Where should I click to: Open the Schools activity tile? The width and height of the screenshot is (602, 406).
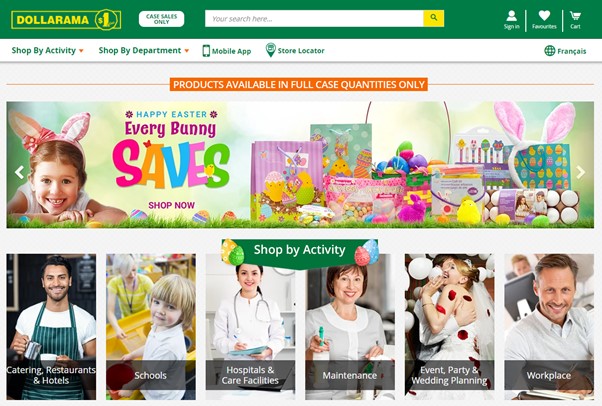[x=151, y=326]
